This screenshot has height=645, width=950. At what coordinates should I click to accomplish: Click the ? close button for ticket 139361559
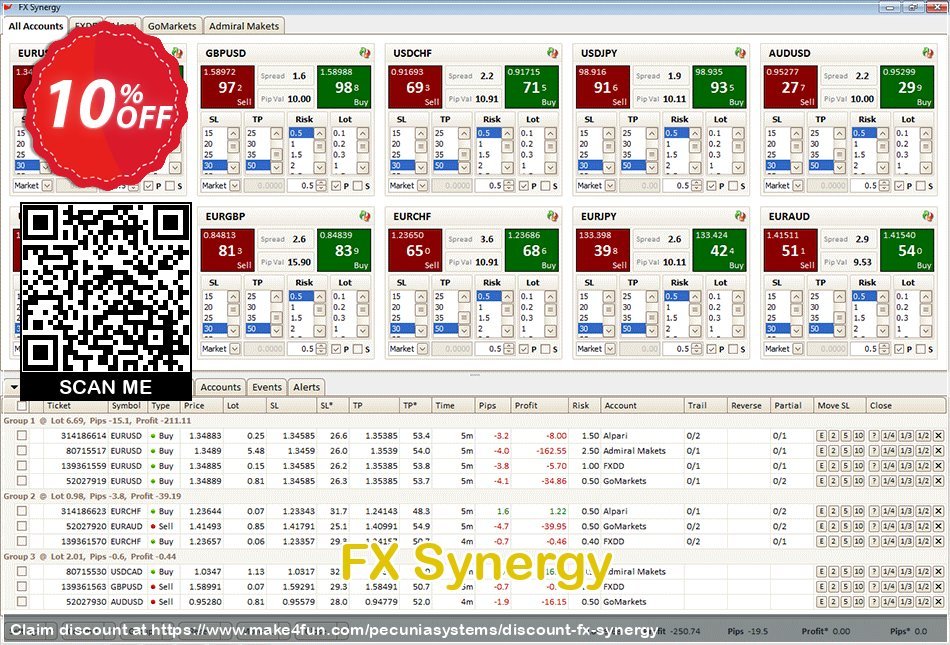[874, 466]
